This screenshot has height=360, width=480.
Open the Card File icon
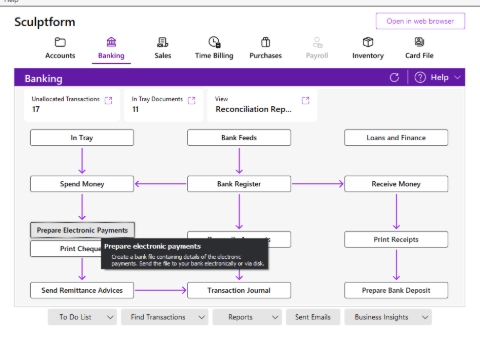419,42
